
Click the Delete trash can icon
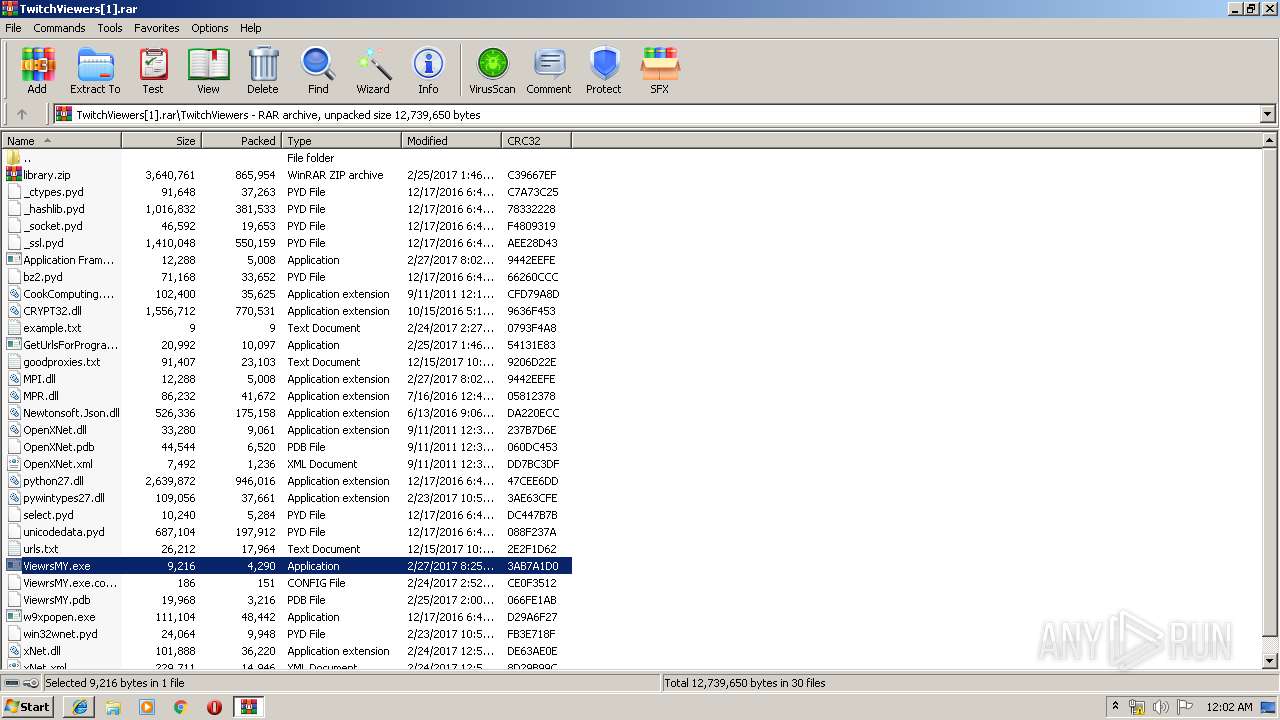pos(263,71)
